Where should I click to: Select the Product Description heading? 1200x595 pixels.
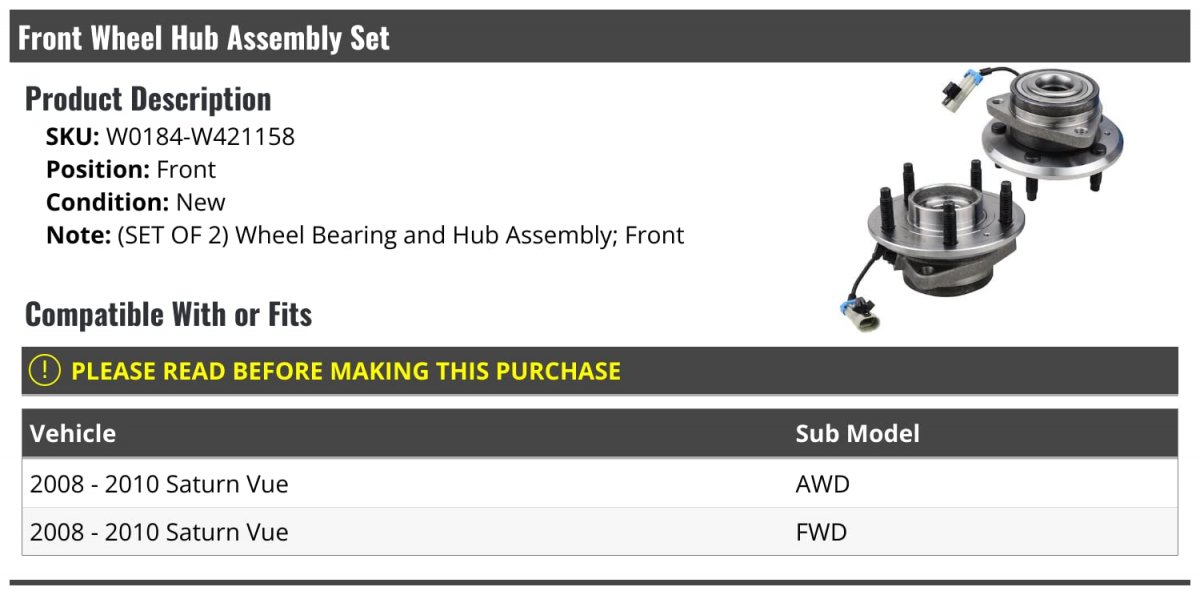[148, 99]
